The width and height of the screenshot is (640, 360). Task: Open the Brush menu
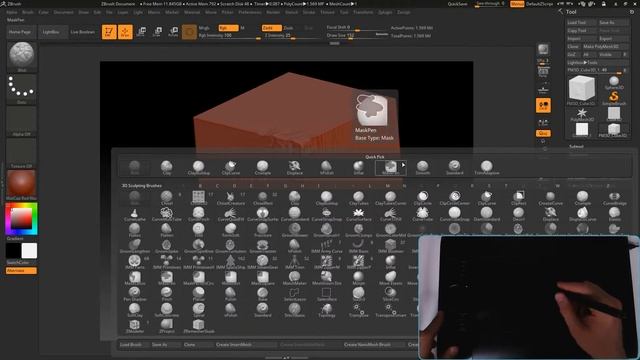pos(28,12)
